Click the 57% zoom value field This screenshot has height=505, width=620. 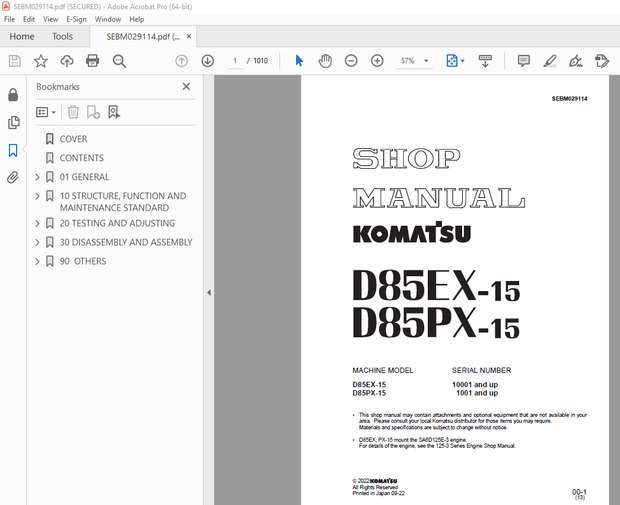point(408,61)
